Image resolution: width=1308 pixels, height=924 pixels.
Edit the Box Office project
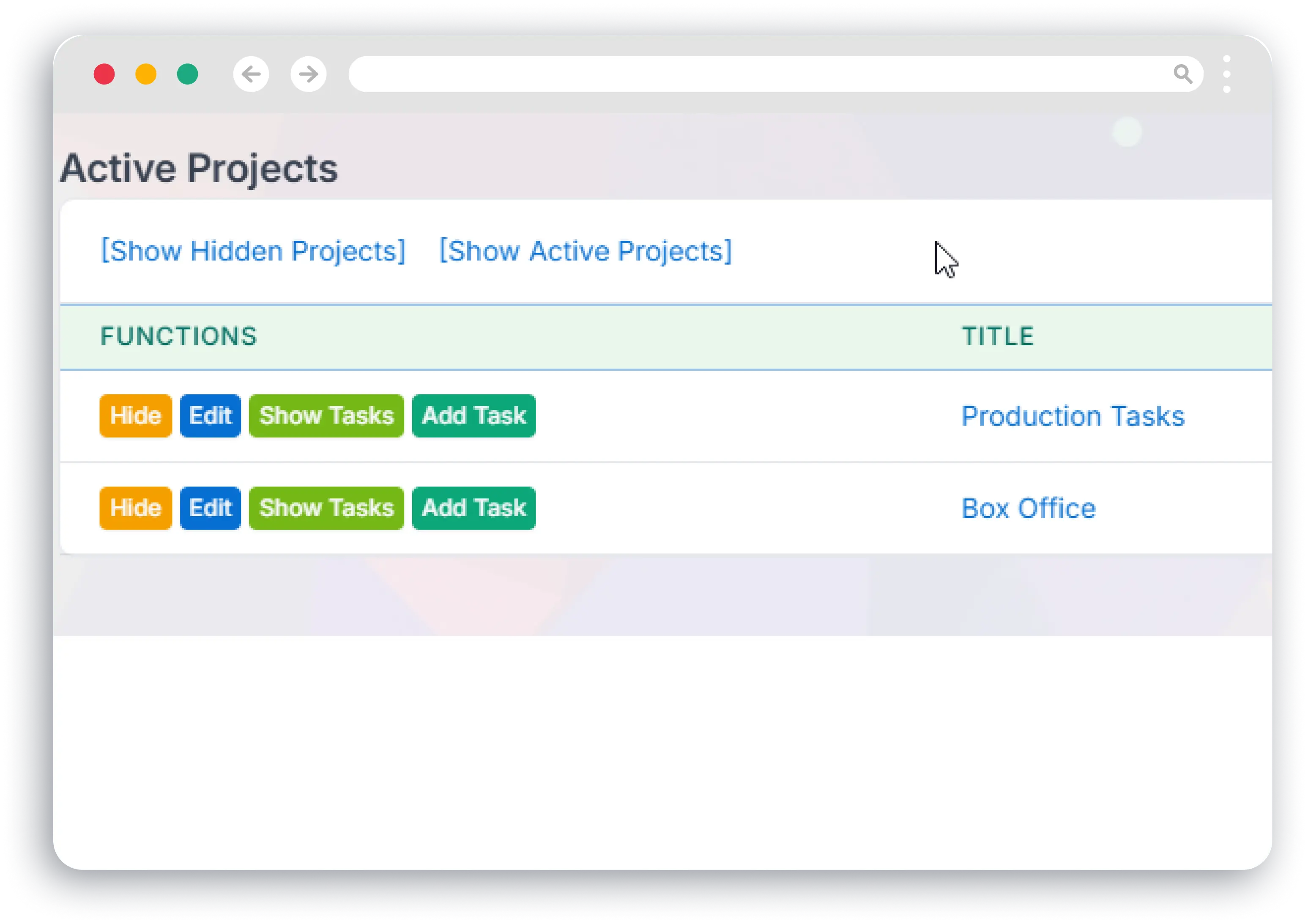click(210, 508)
